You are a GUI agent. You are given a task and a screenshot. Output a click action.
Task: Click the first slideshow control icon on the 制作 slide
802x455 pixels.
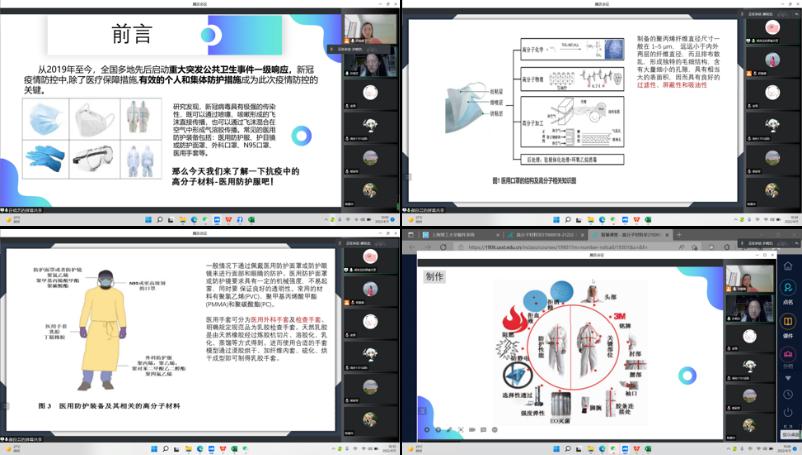(x=427, y=430)
